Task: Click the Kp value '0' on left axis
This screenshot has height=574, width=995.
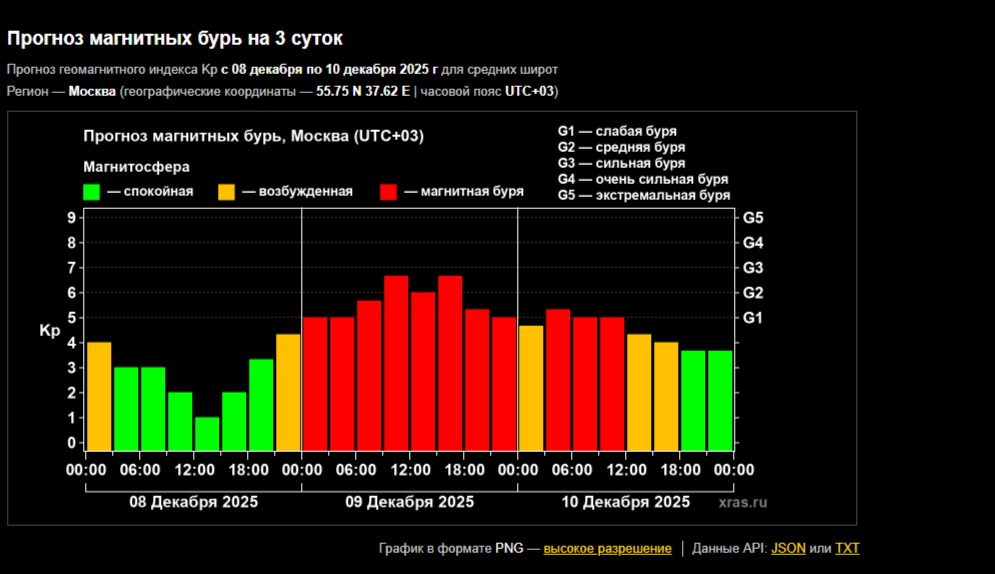Action: (72, 443)
